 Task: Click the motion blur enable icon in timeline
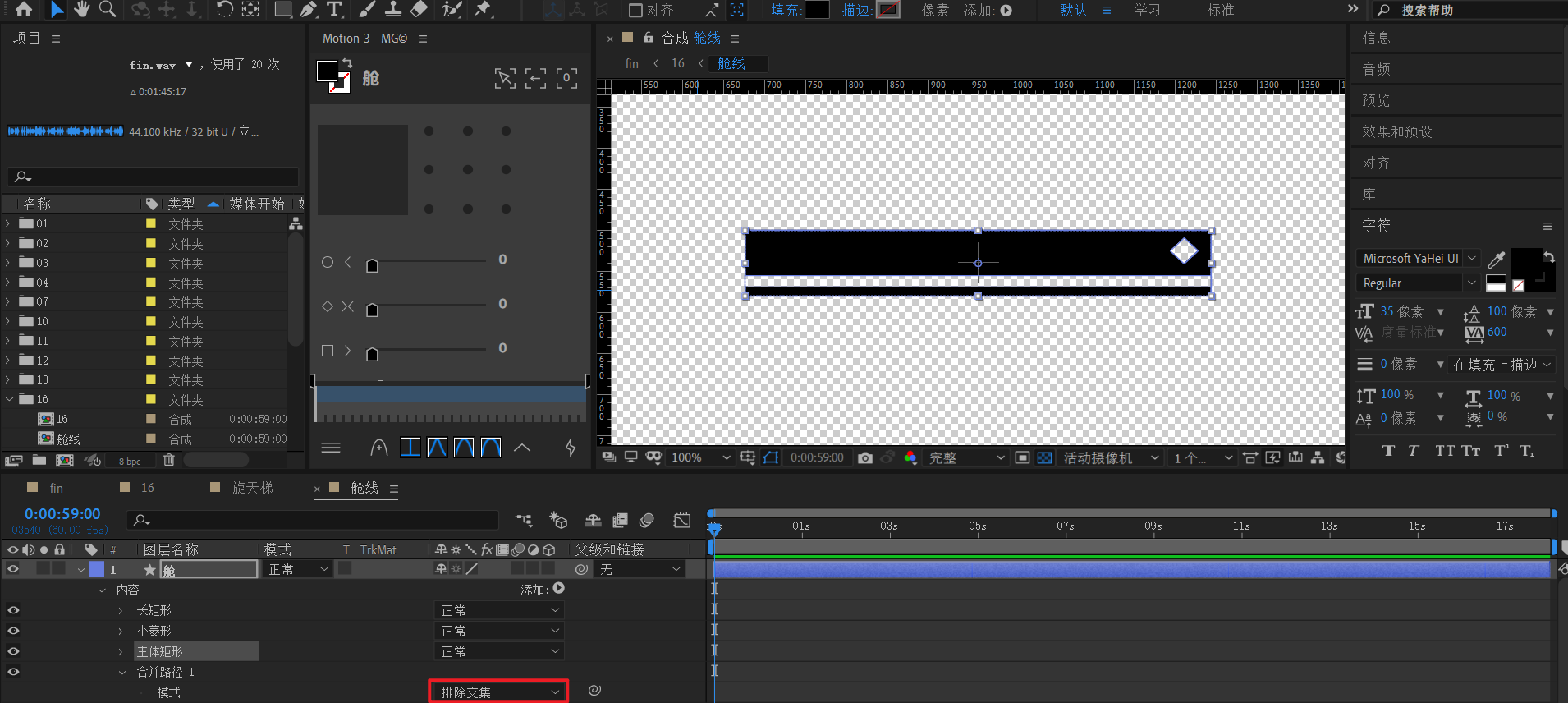click(x=647, y=520)
